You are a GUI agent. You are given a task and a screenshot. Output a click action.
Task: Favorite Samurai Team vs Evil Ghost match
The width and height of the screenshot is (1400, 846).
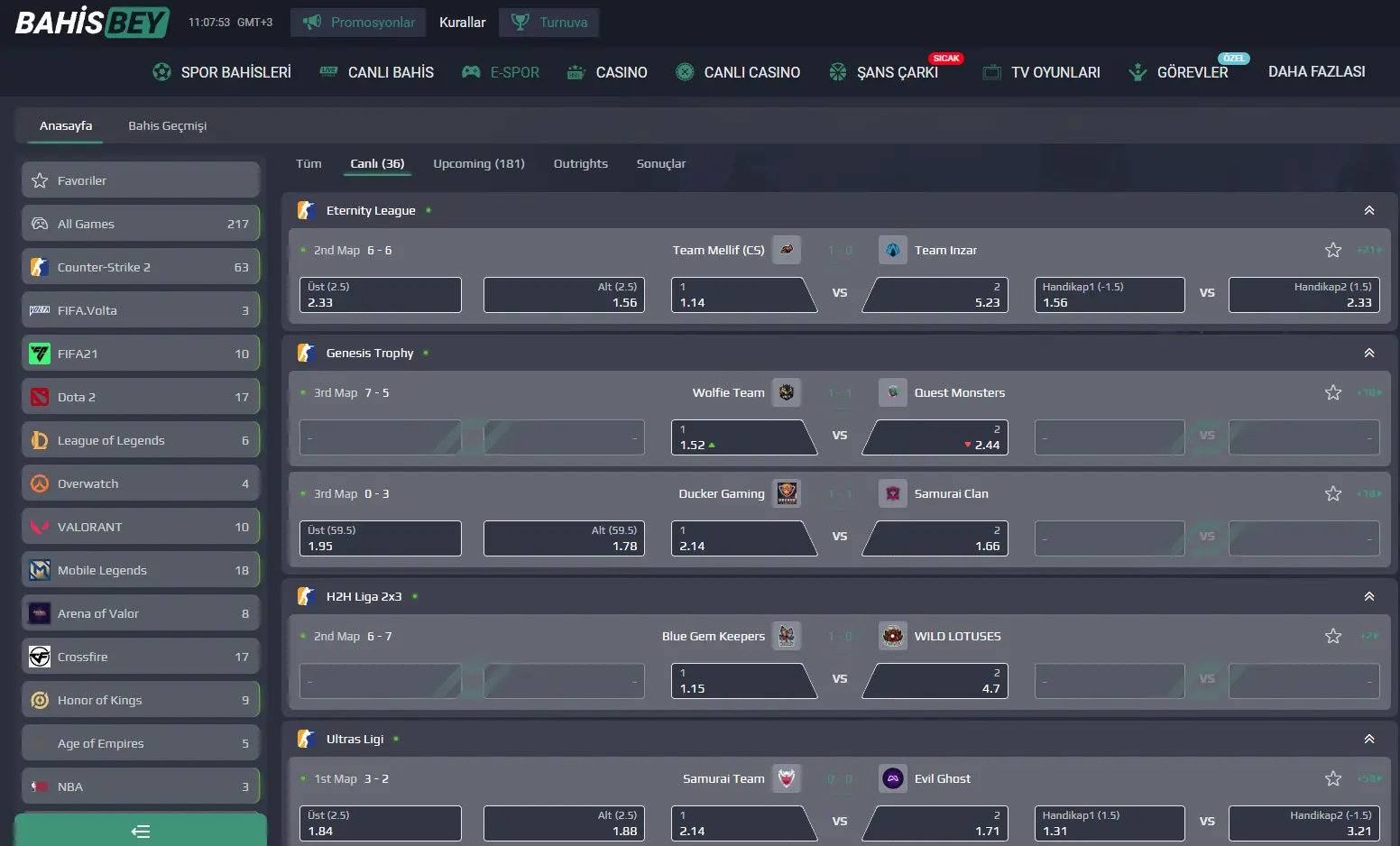pyautogui.click(x=1333, y=778)
